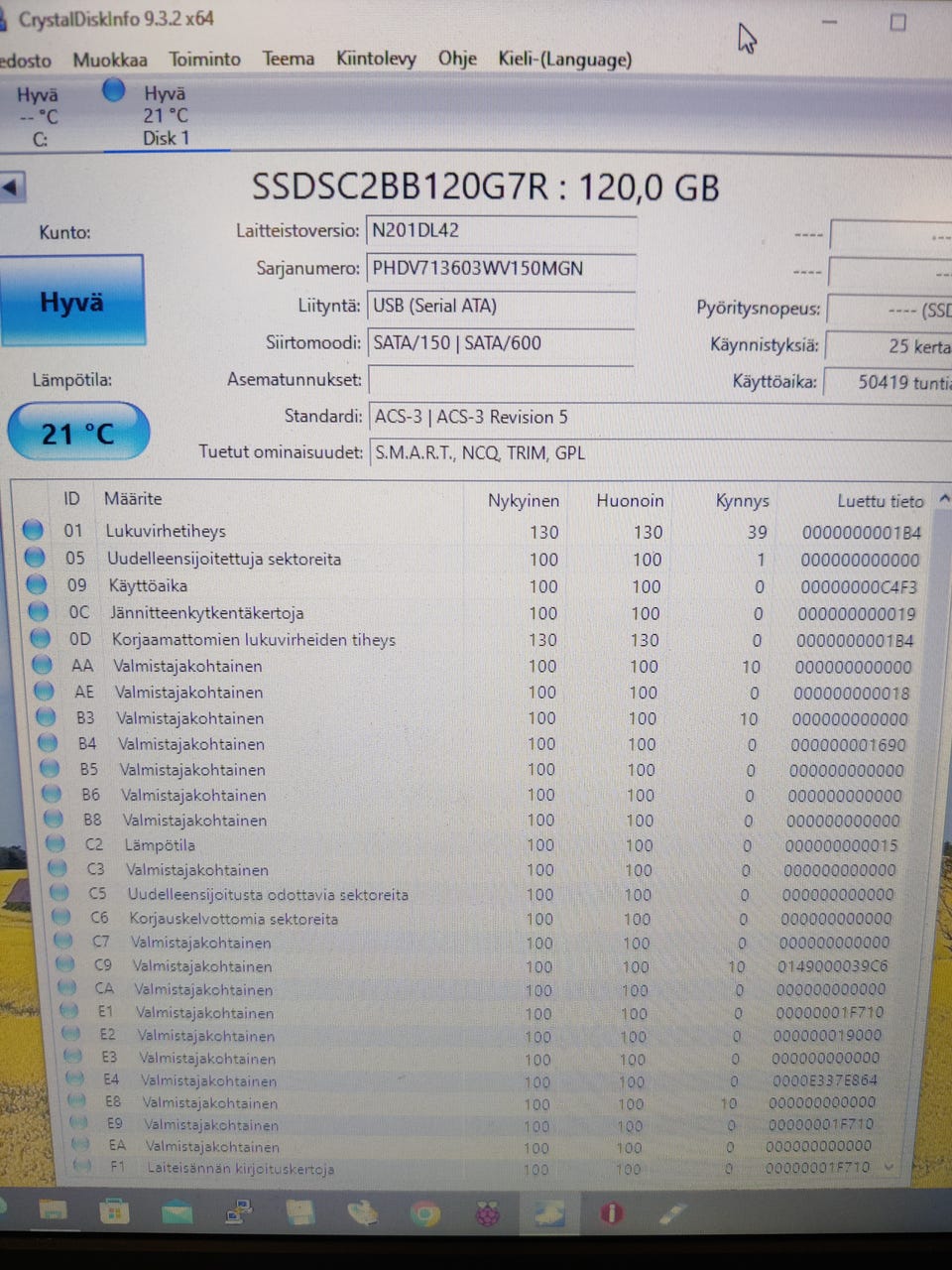The height and width of the screenshot is (1270, 952).
Task: Click the Luettu tieto column header
Action: pyautogui.click(x=881, y=501)
